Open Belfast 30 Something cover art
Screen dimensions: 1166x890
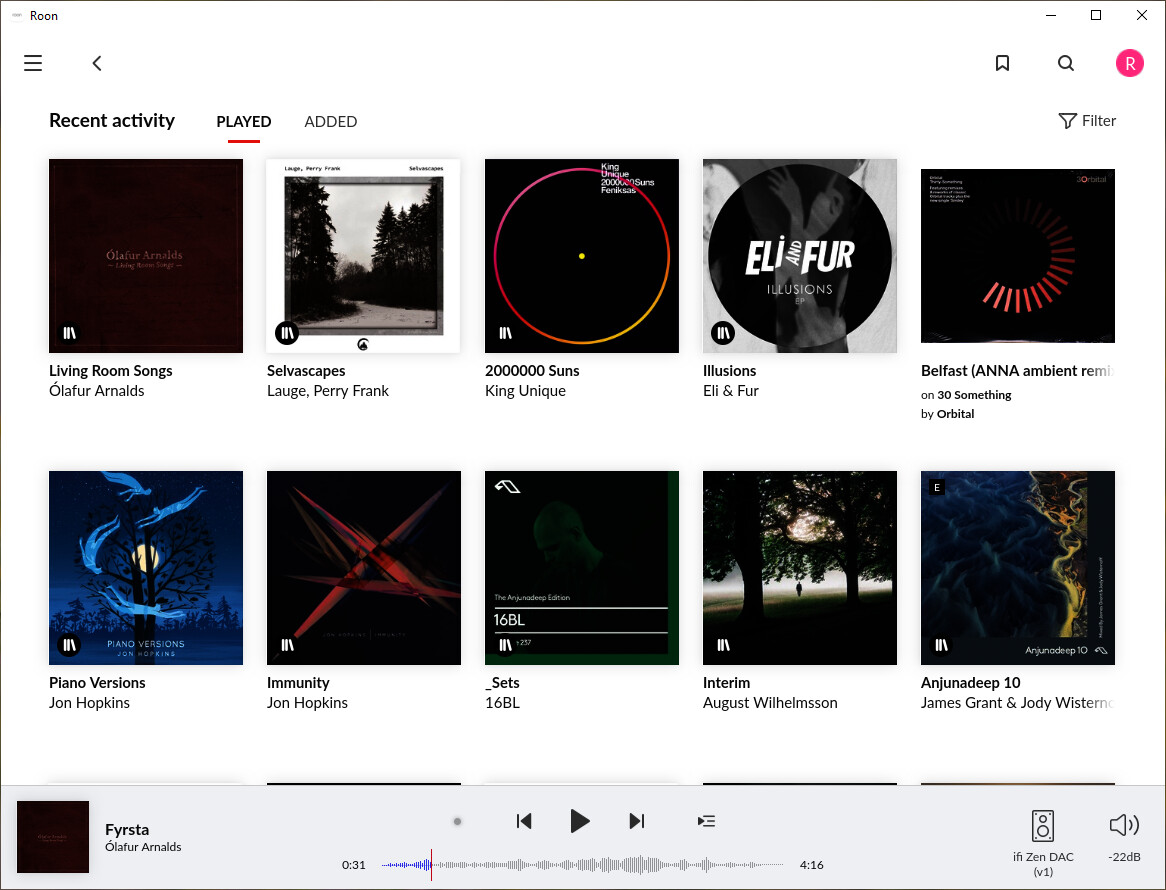click(1017, 256)
